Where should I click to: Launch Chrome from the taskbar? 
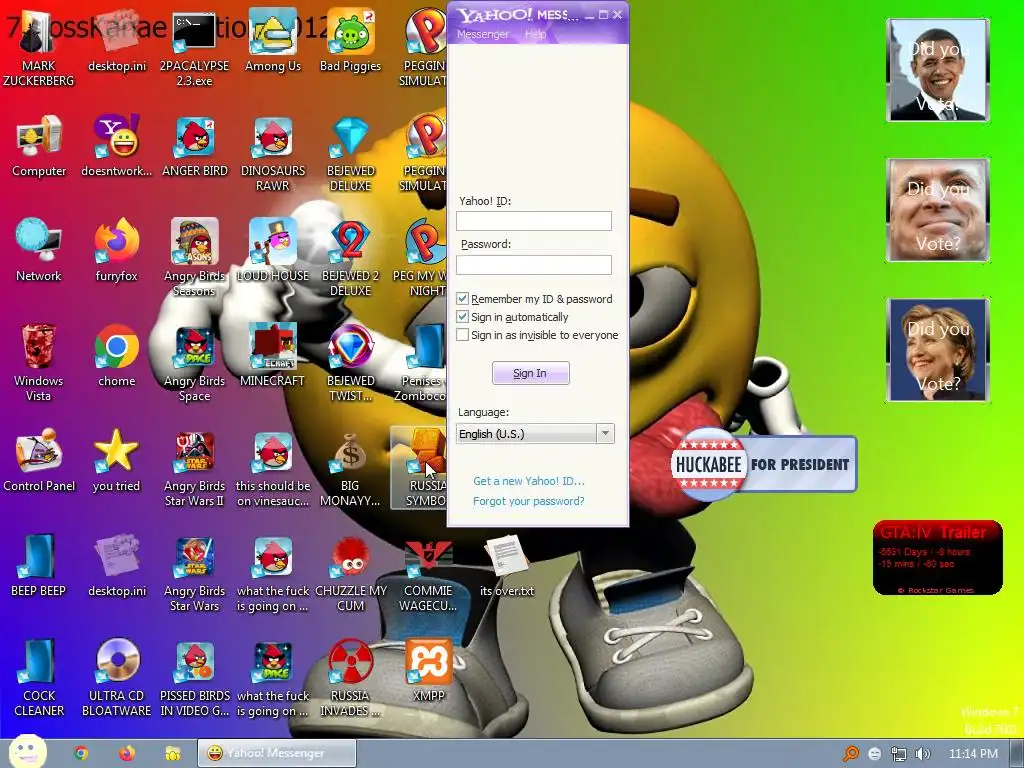click(81, 753)
